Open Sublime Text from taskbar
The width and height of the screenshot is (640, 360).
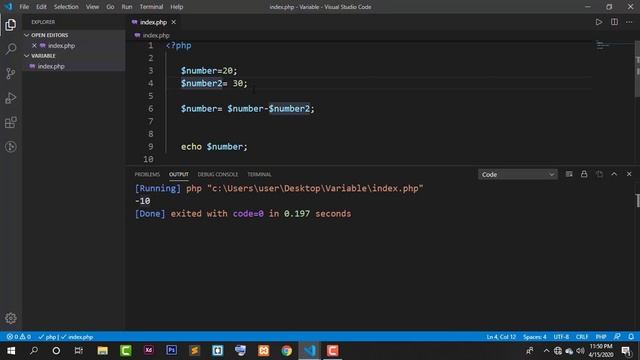(195, 351)
